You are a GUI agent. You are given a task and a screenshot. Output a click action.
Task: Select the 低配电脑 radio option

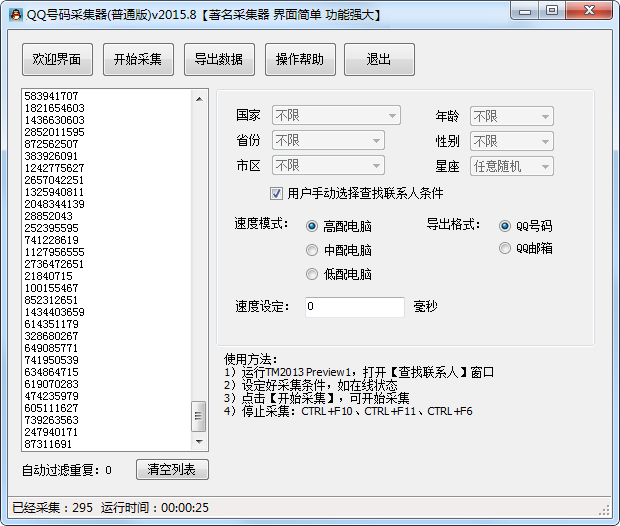312,274
